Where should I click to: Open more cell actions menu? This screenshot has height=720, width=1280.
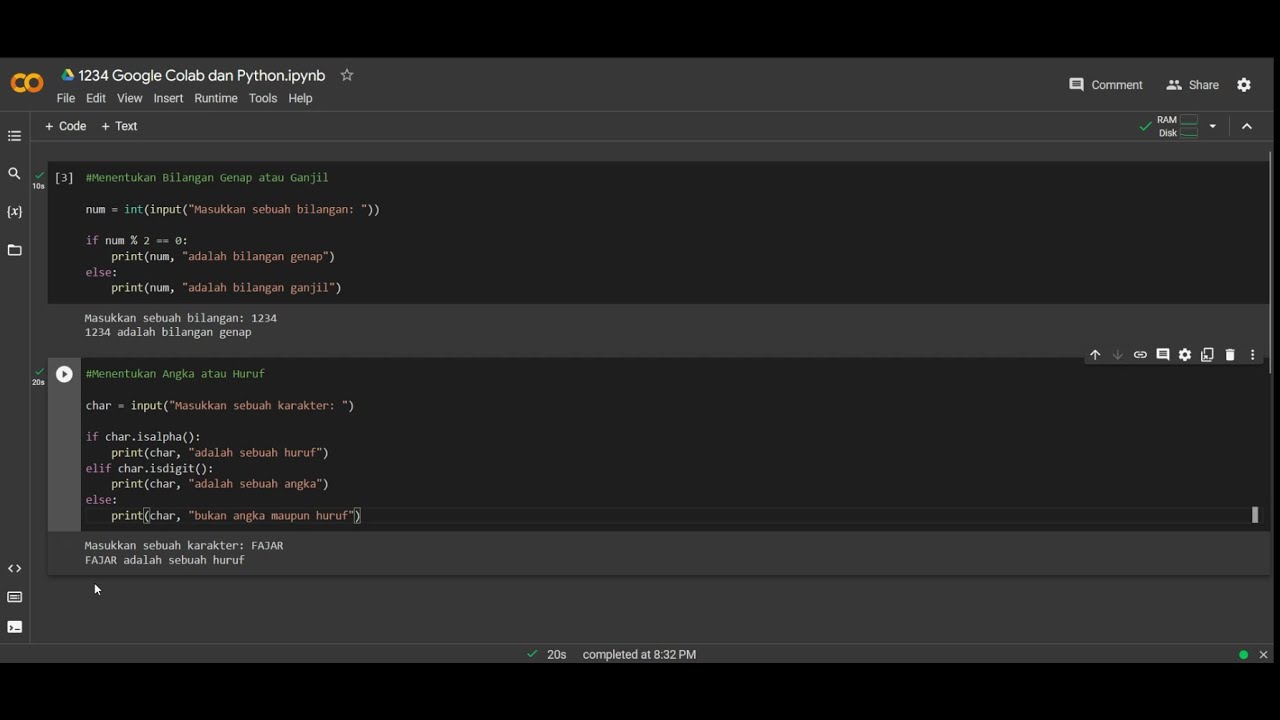point(1252,355)
